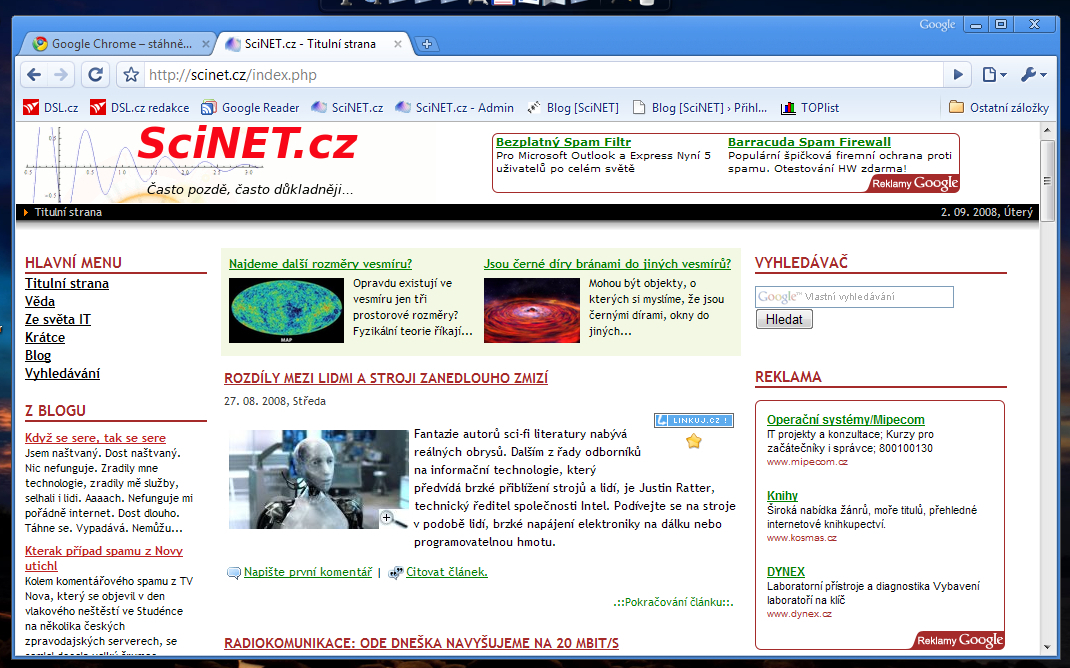This screenshot has width=1070, height=668.
Task: Open the wrench settings menu
Action: pyautogui.click(x=1033, y=74)
